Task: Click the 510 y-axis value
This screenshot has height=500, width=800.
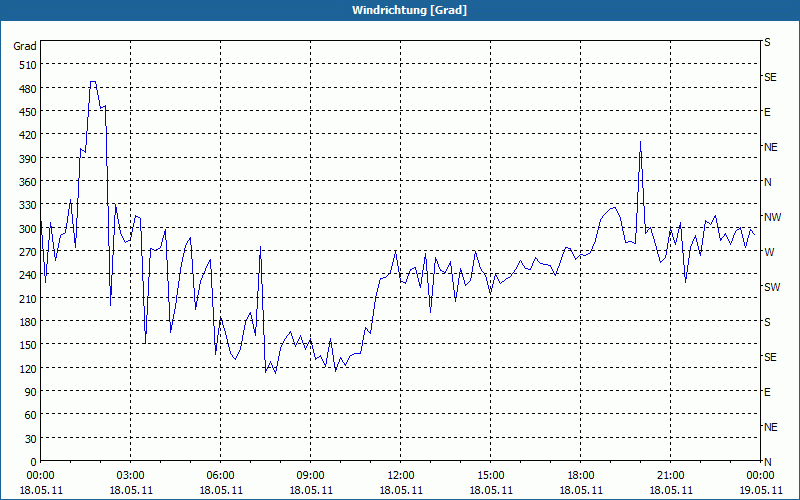Action: coord(28,65)
